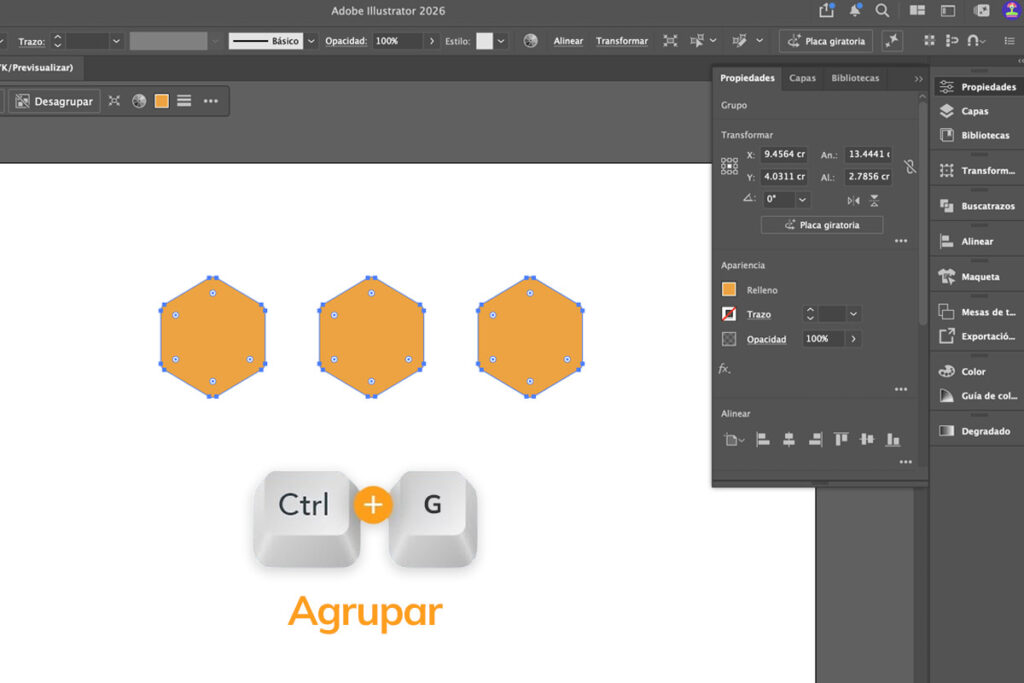Toggle constrain width and height proportions link
Screen dimensions: 1024x683
coord(910,167)
